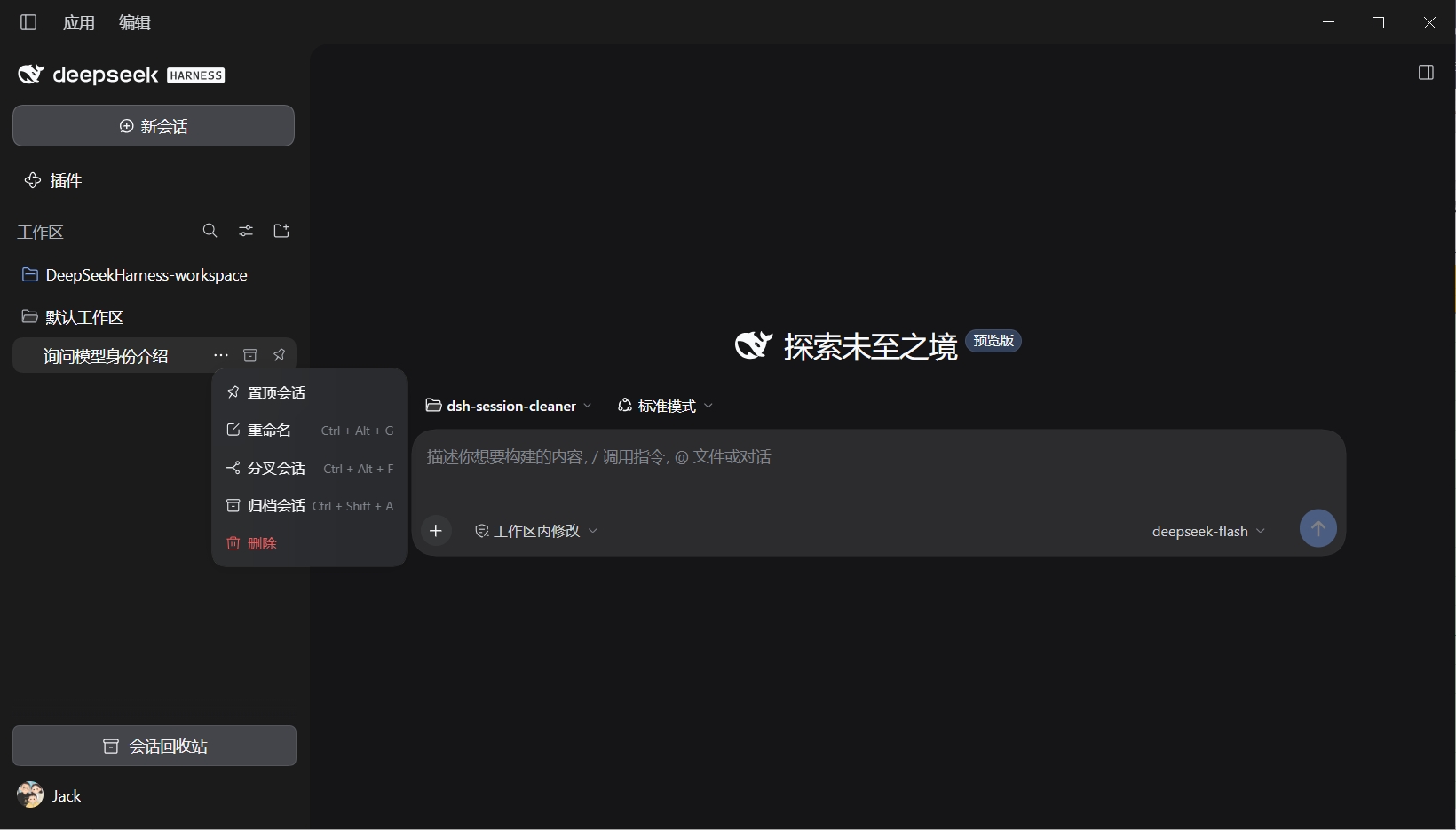
Task: Search sessions in the workspace list
Action: pos(210,231)
